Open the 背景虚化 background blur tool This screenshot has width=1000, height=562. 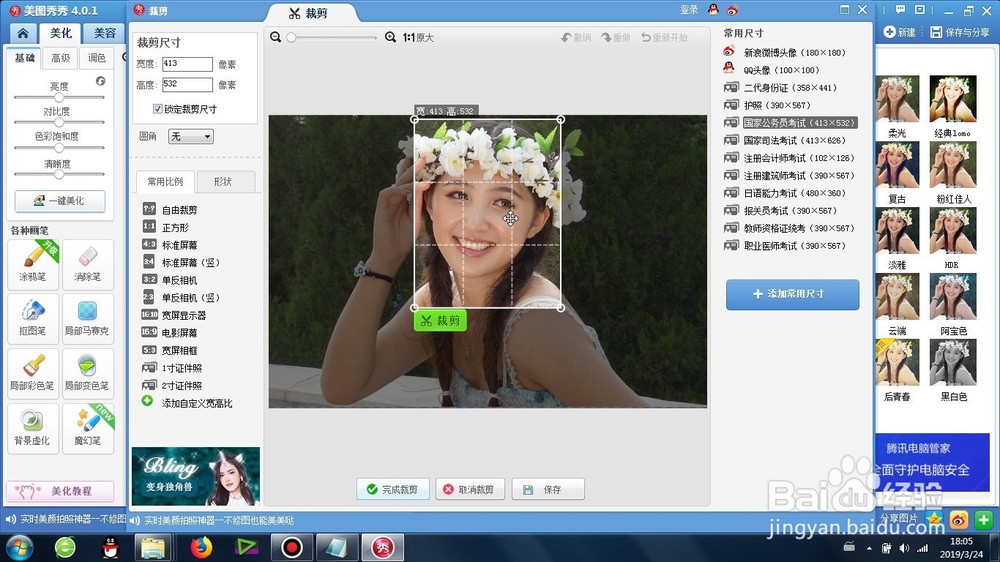point(33,428)
